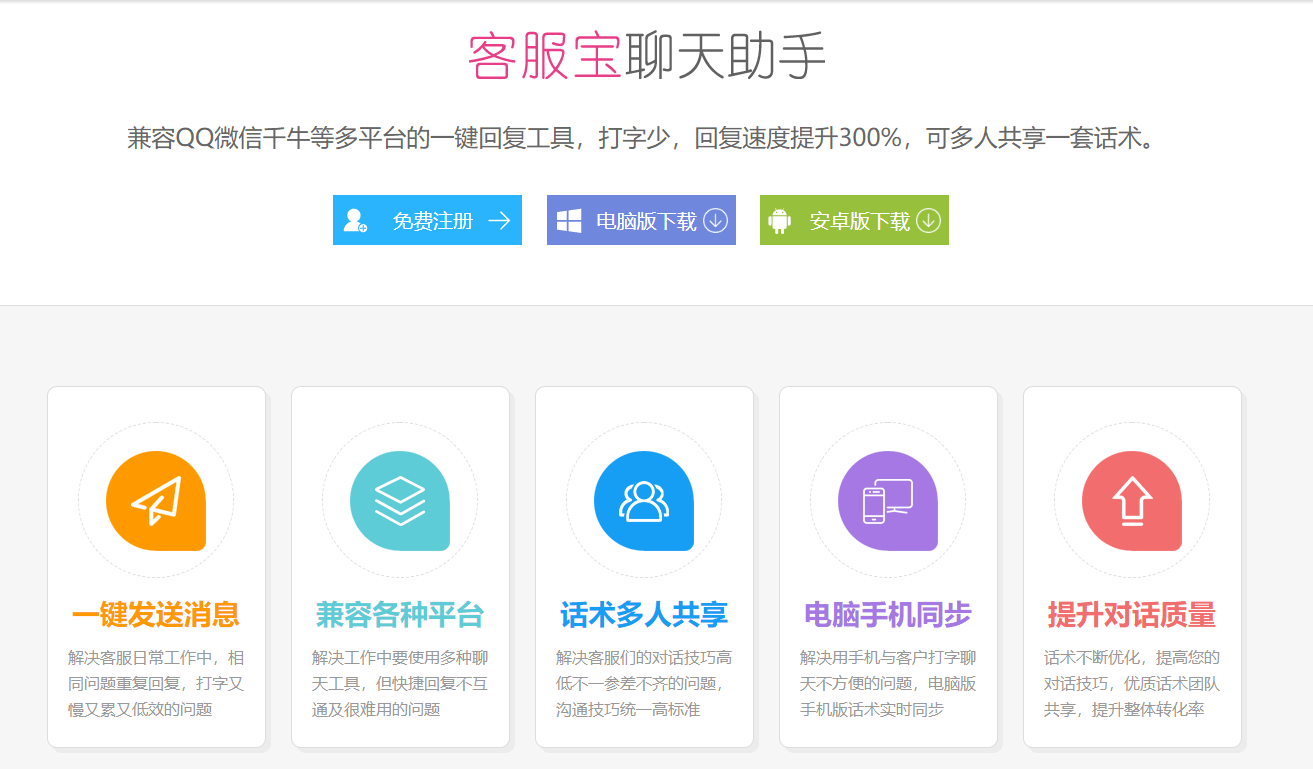Select the 话术多人共享 heading

point(644,615)
